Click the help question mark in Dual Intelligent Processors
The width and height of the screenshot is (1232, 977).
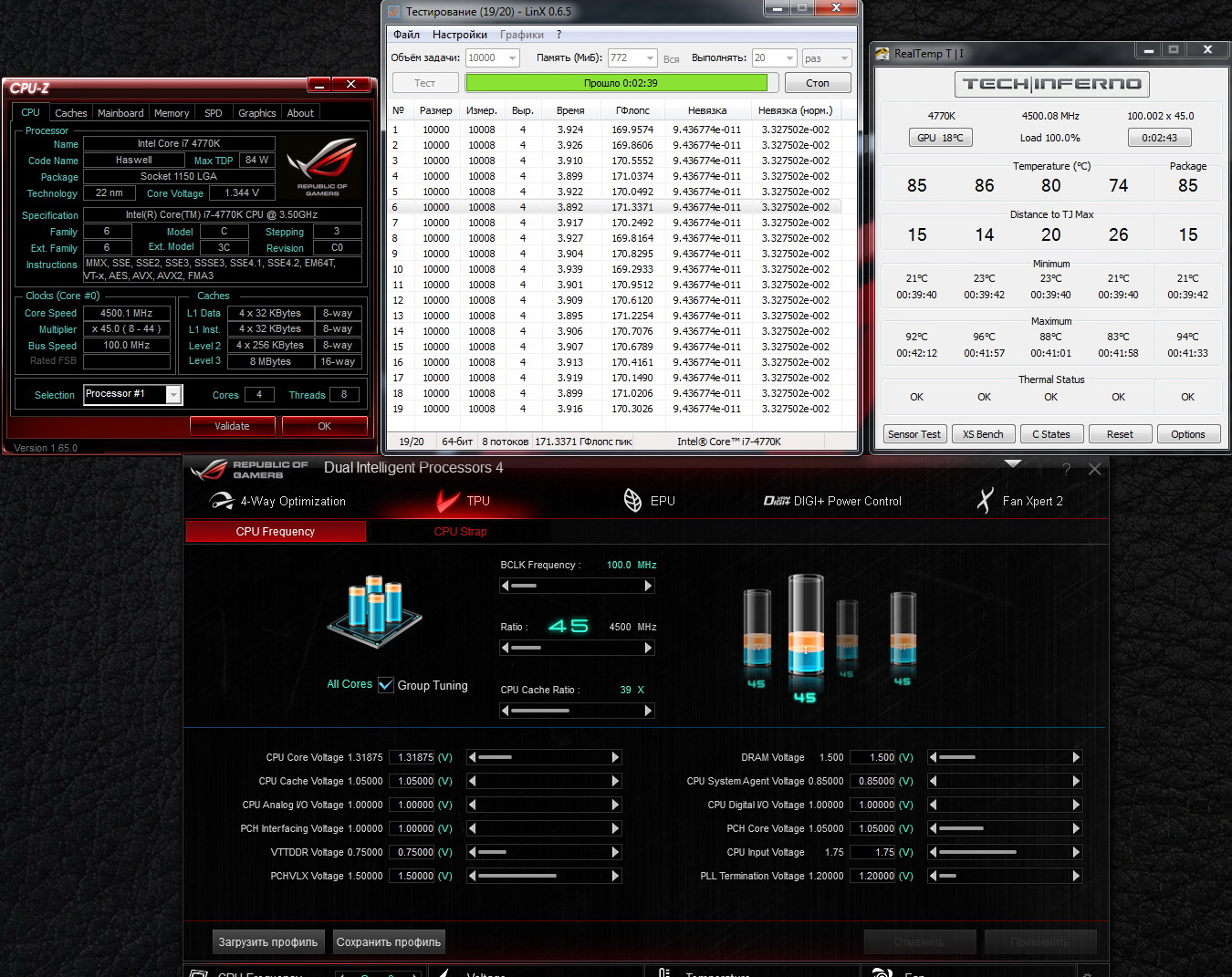point(1066,469)
